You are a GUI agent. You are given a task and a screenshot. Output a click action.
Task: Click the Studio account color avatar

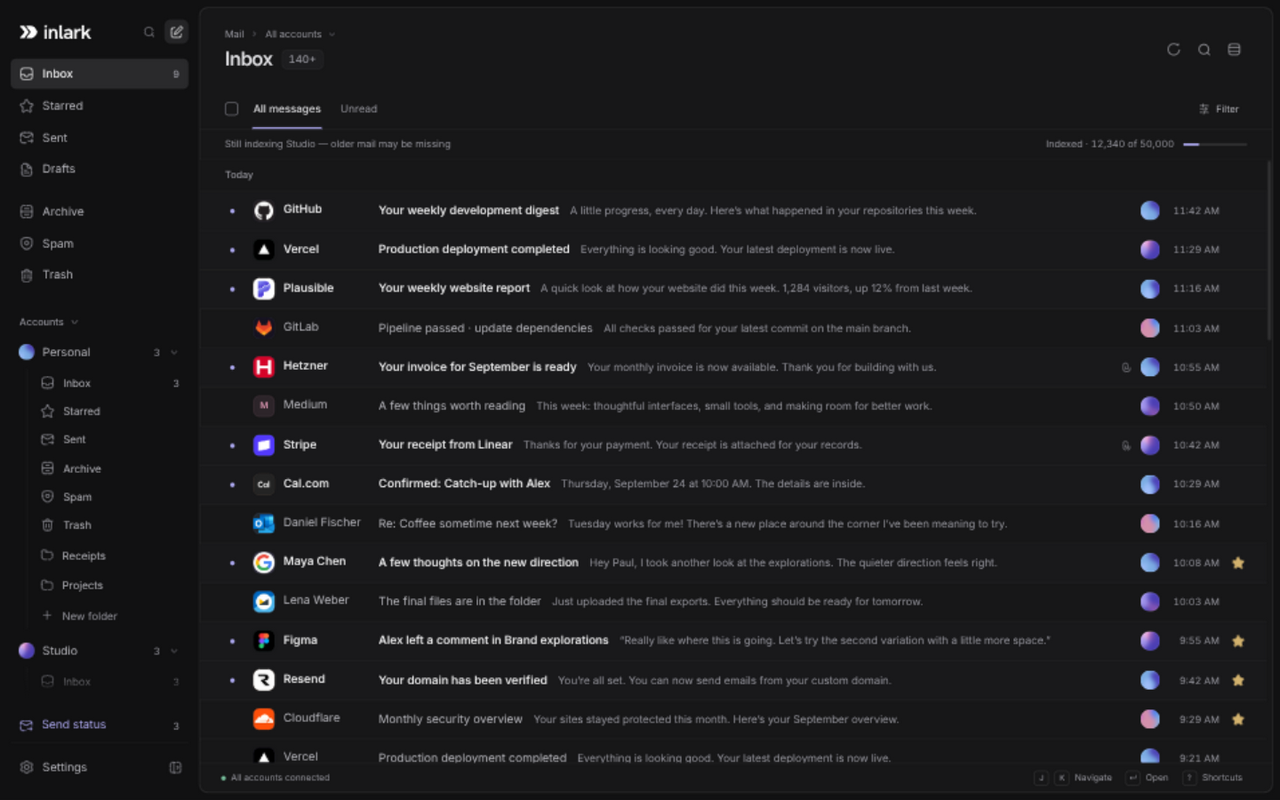[27, 651]
